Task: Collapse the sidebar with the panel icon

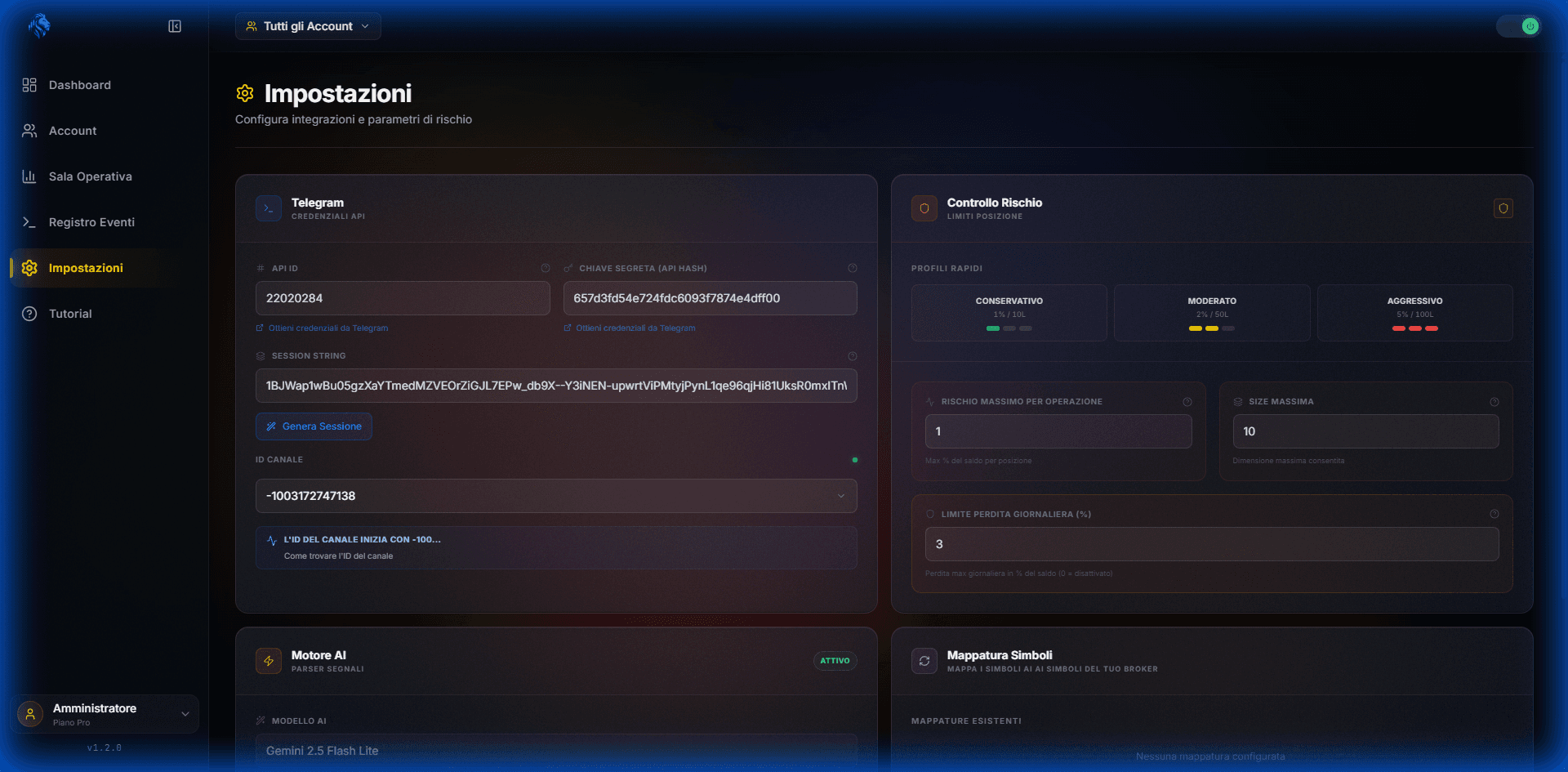Action: [175, 26]
